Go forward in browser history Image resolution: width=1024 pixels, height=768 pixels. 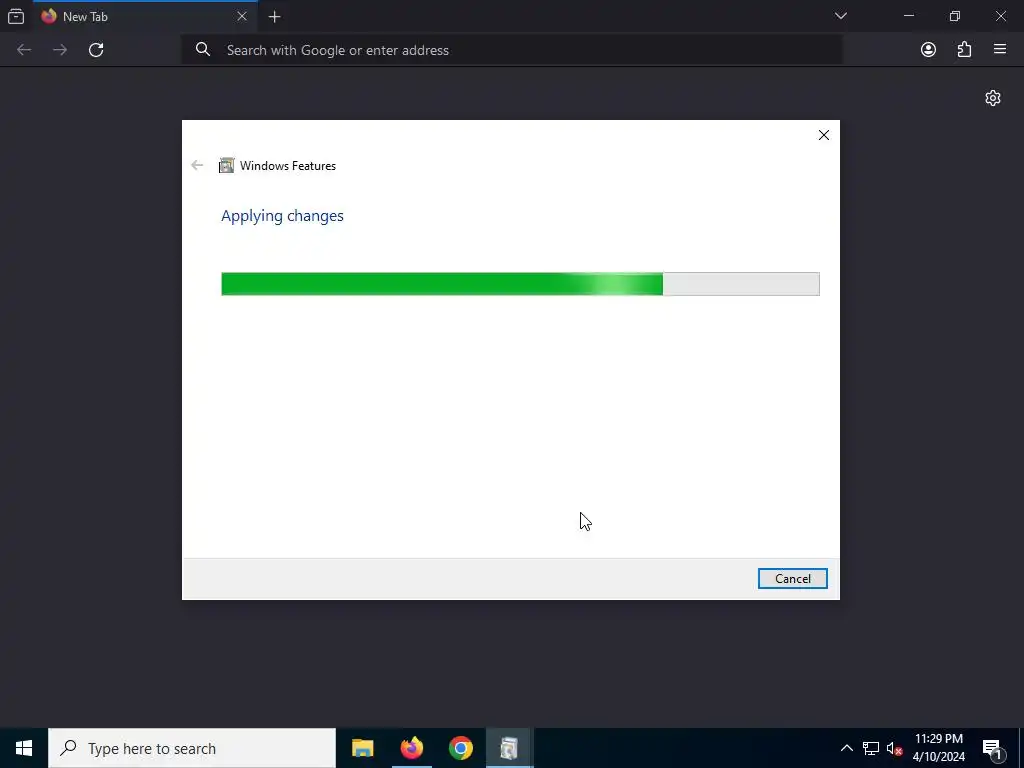pos(60,50)
